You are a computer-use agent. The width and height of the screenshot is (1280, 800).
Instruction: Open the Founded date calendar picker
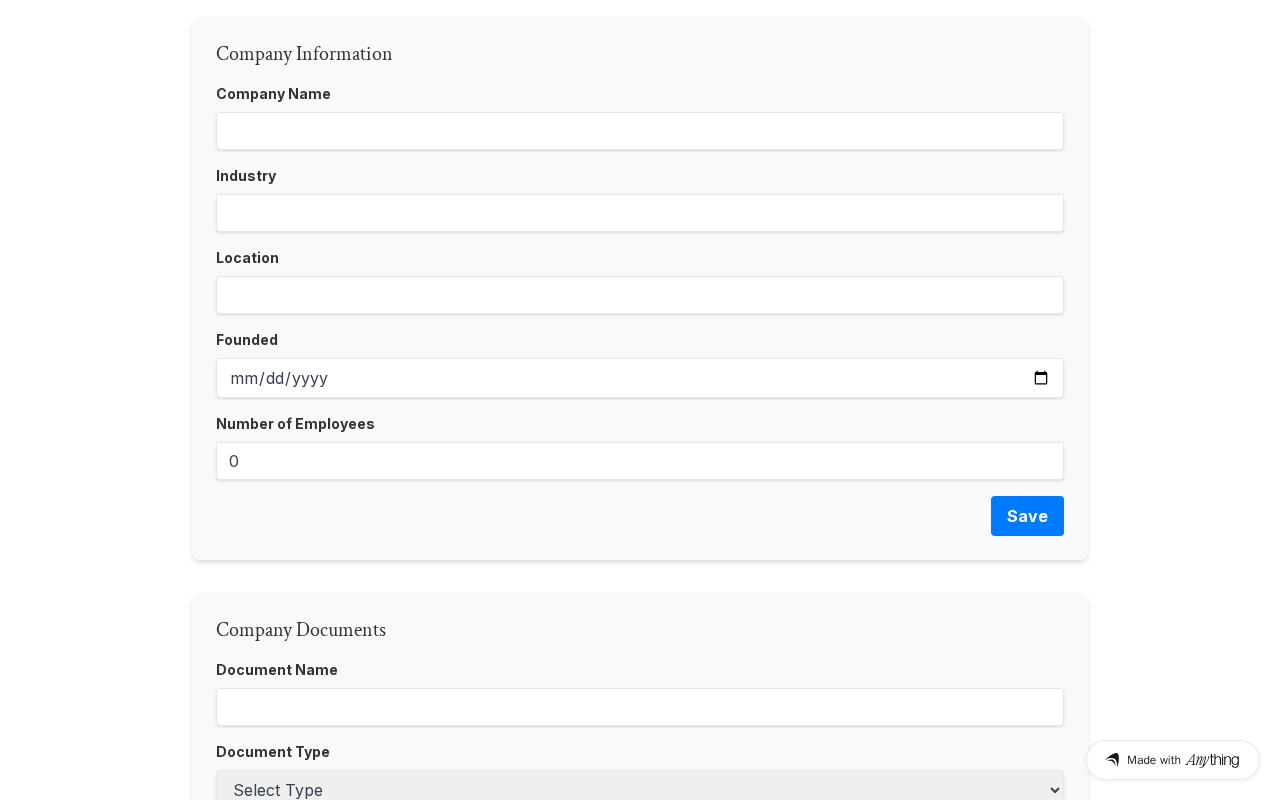pyautogui.click(x=1041, y=378)
